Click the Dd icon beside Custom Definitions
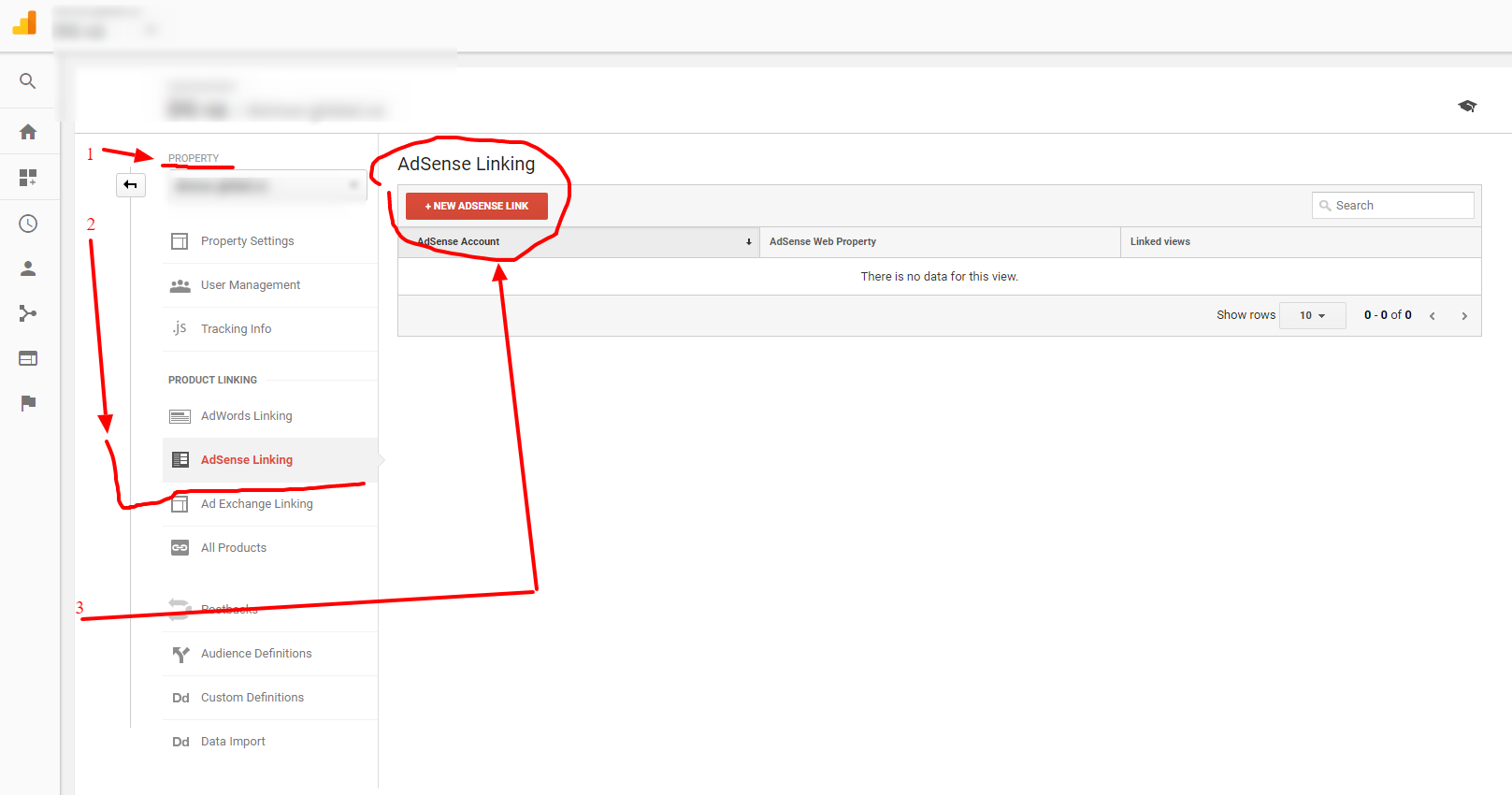The width and height of the screenshot is (1512, 795). [x=180, y=698]
